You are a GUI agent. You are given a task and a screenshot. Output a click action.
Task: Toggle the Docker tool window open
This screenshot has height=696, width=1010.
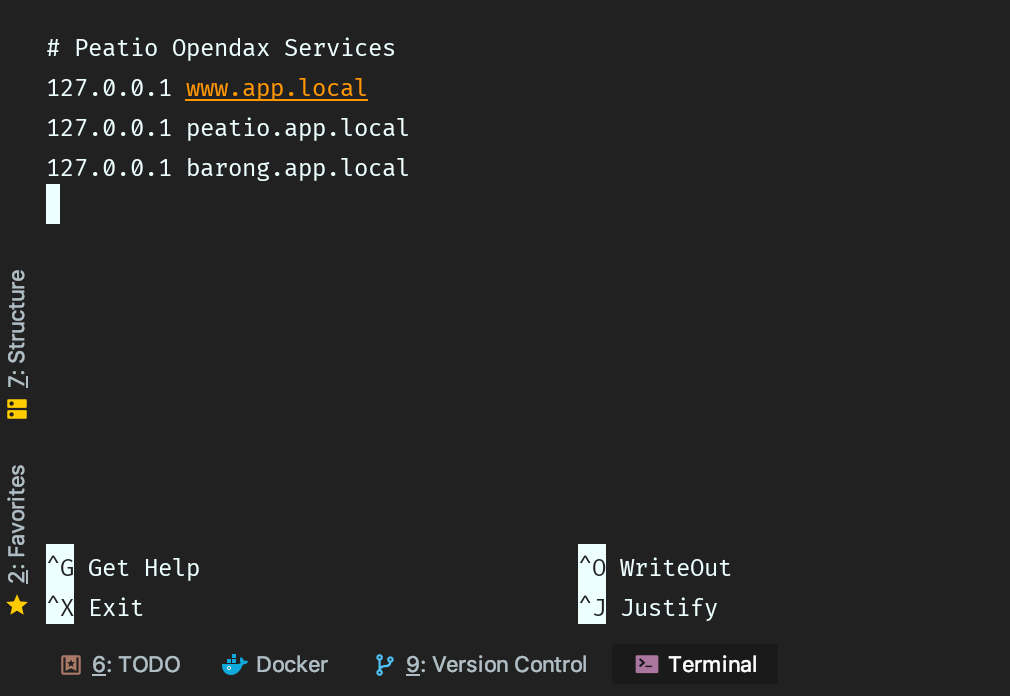(275, 664)
